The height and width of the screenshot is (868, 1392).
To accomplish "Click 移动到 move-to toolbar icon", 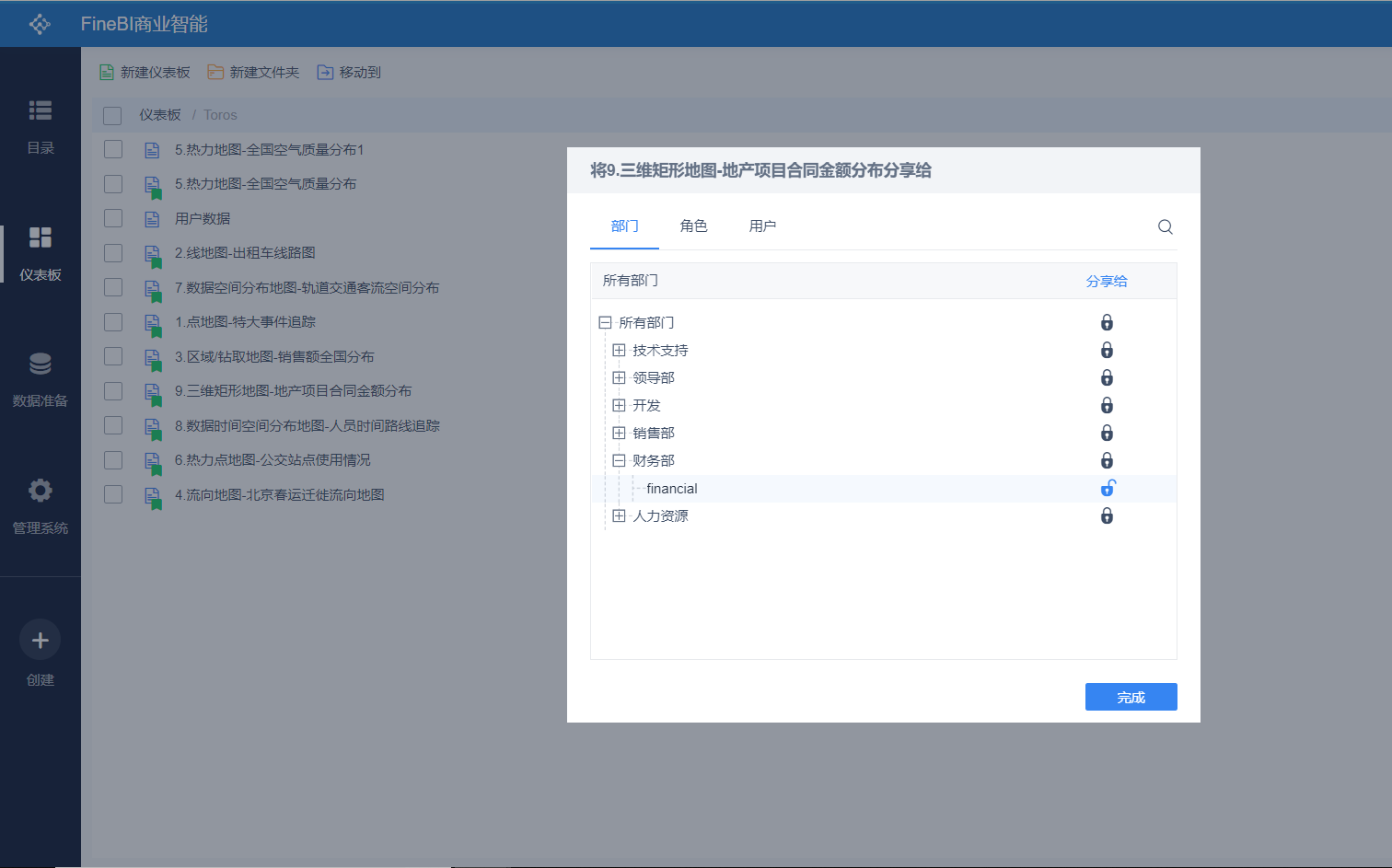I will [325, 73].
